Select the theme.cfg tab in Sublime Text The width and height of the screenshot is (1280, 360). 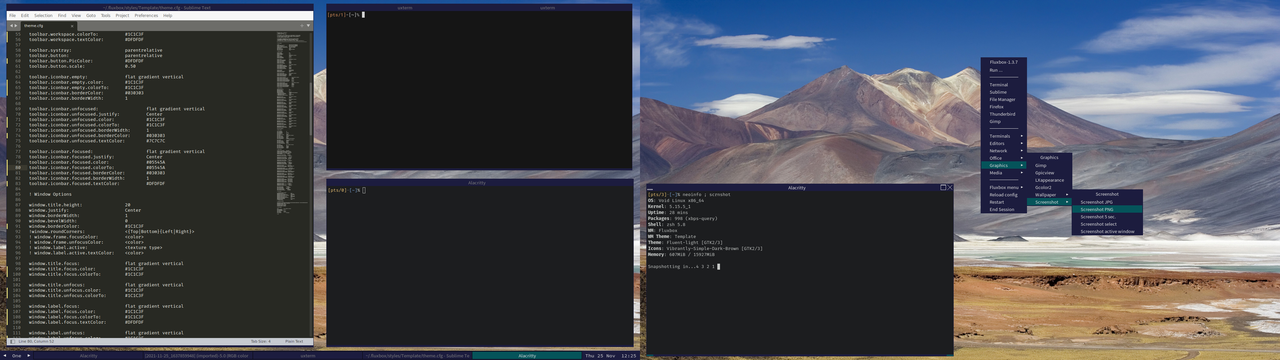[x=48, y=26]
